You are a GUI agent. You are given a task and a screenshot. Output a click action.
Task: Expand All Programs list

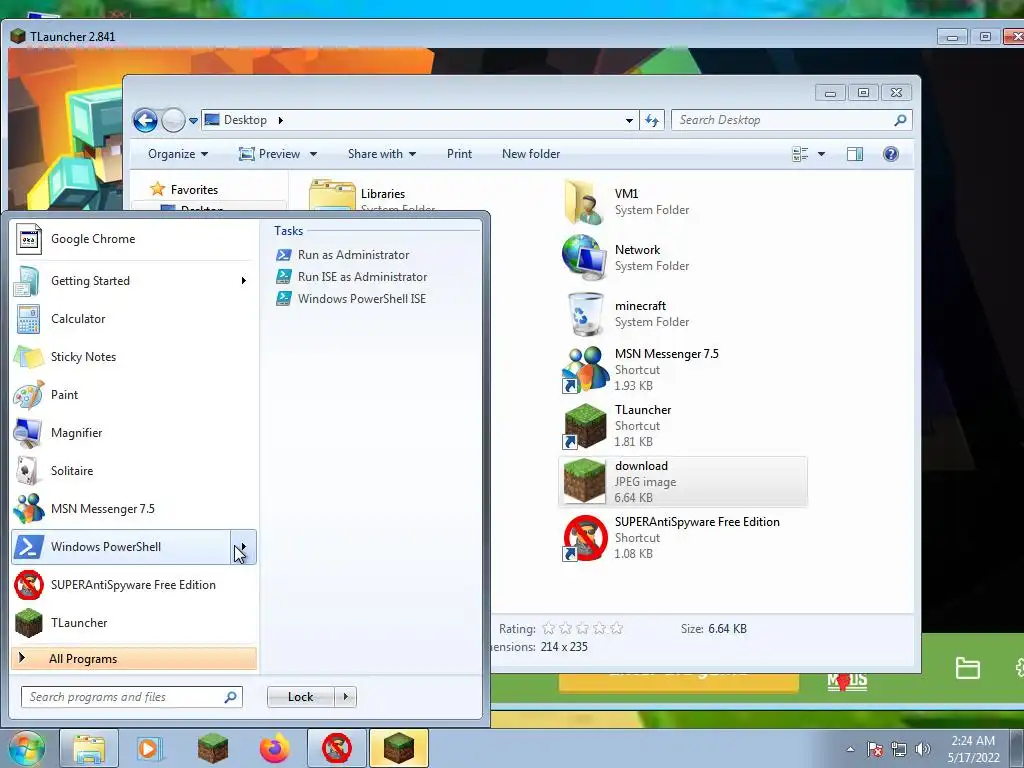pyautogui.click(x=134, y=658)
